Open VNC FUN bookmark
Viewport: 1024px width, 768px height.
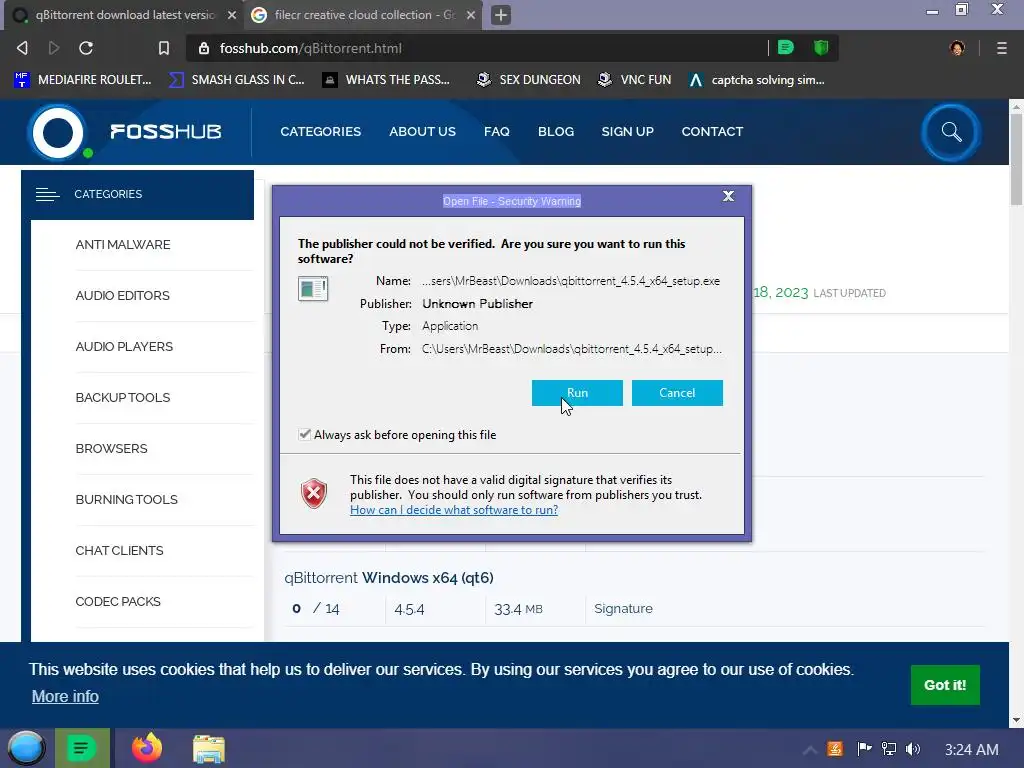[x=635, y=80]
